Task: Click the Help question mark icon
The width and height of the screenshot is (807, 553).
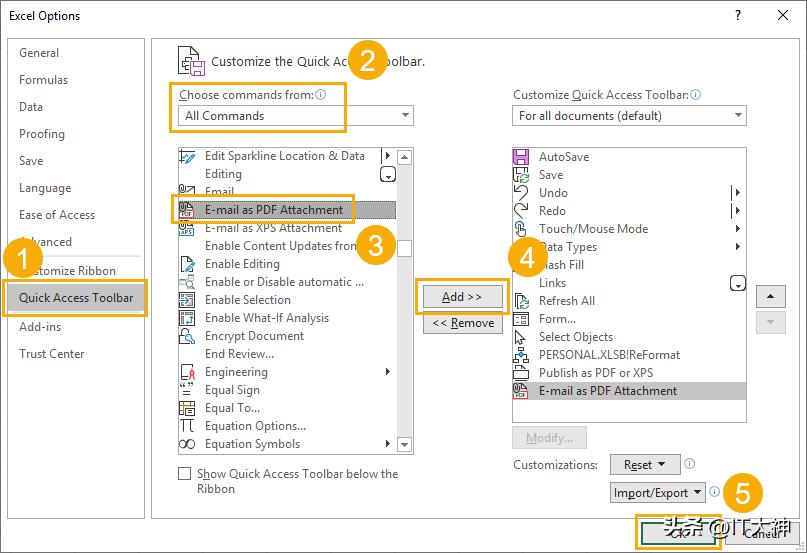Action: tap(738, 16)
